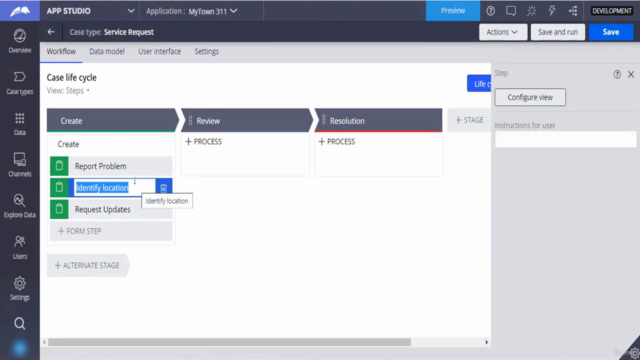The image size is (640, 360).
Task: Open the help question mark icon in header
Action: pos(491,11)
